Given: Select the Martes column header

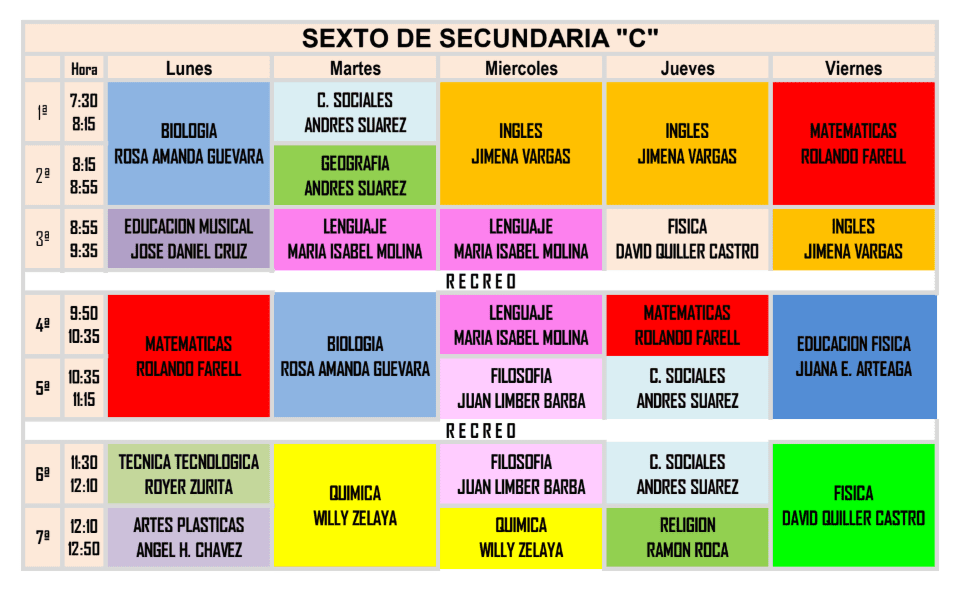Looking at the screenshot, I should click(355, 68).
